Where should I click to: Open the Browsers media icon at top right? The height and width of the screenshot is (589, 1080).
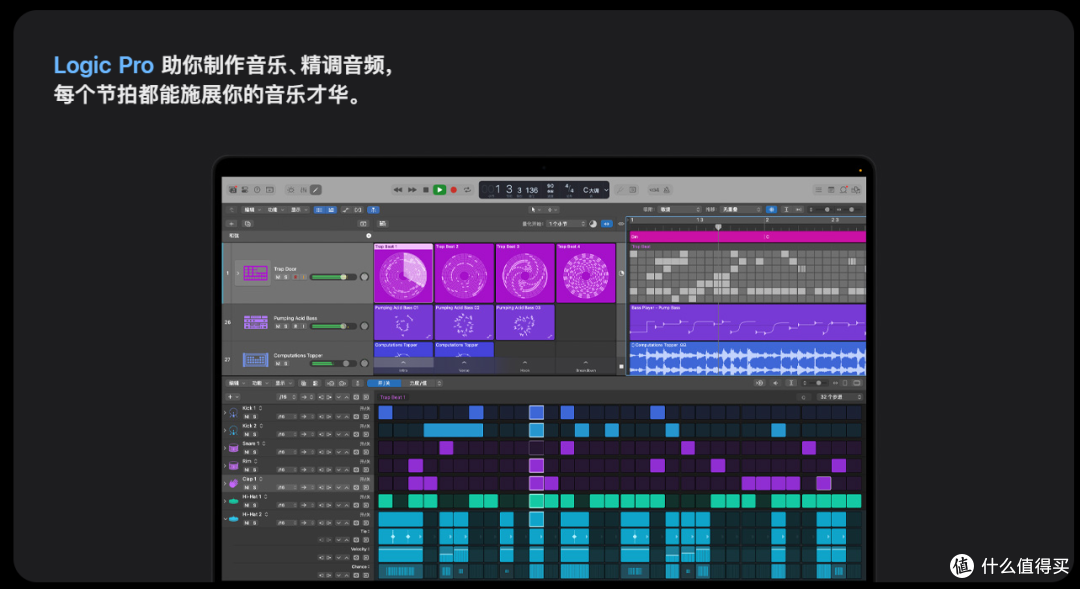pos(856,190)
